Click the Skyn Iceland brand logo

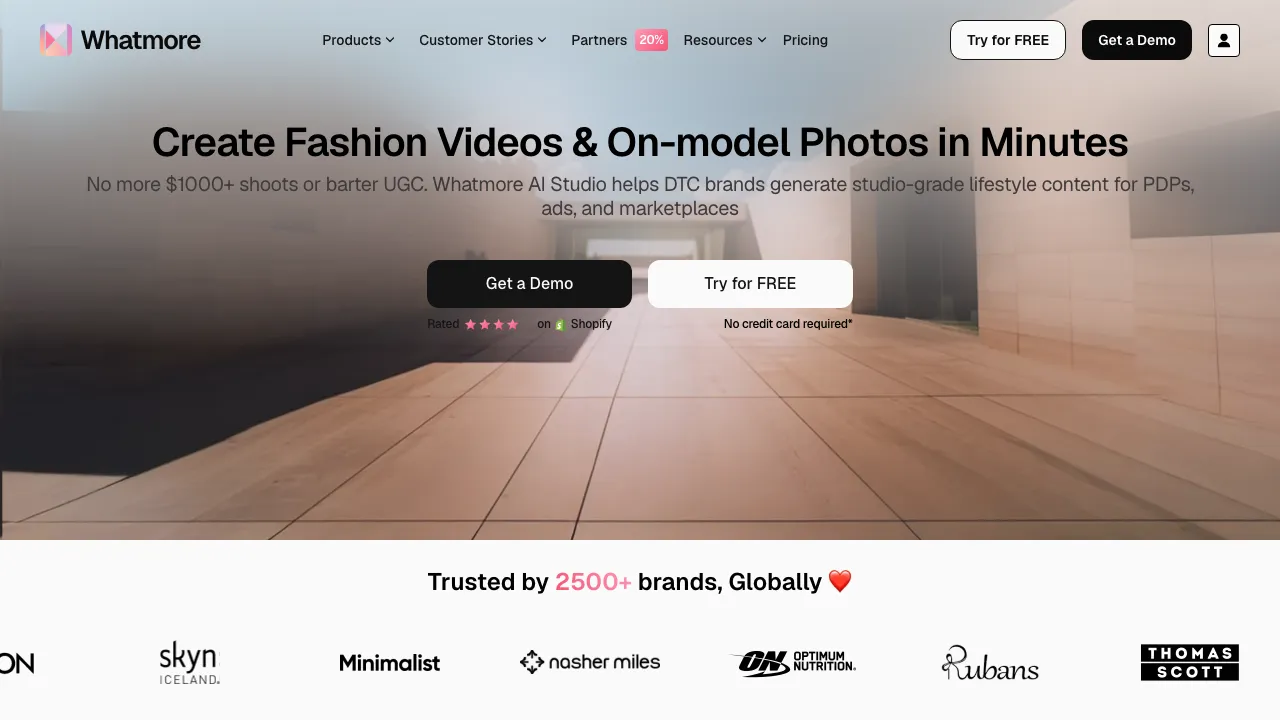click(x=189, y=662)
